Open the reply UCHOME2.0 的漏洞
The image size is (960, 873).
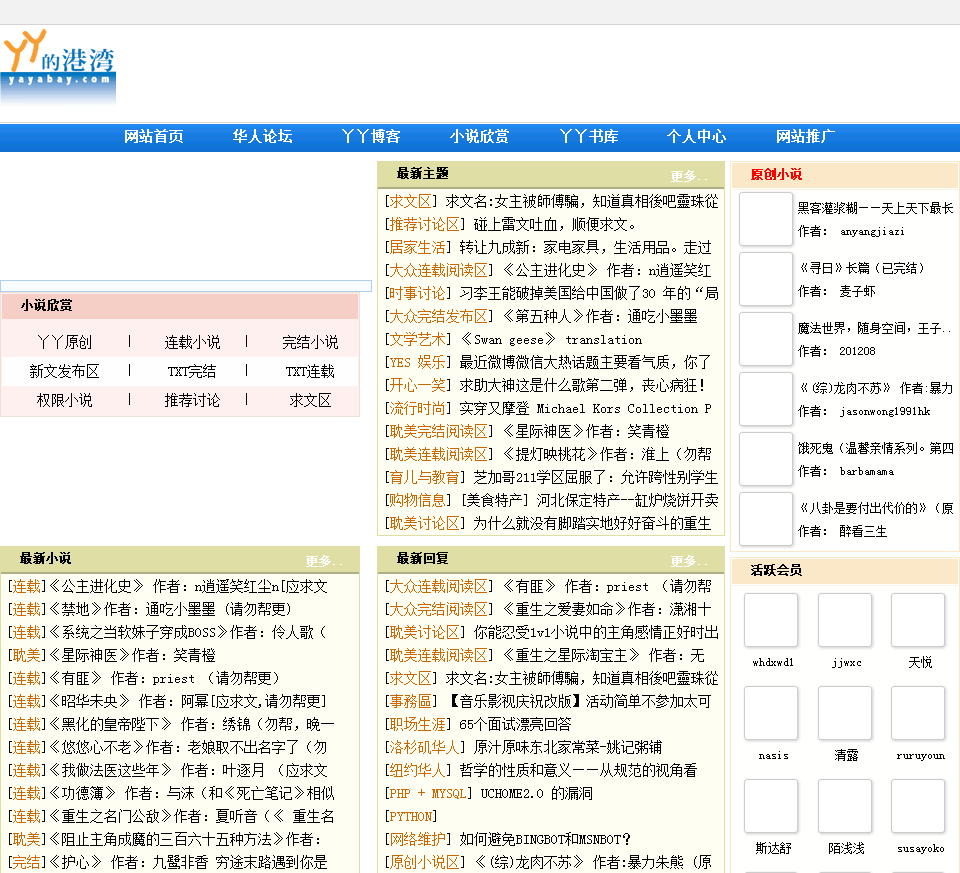pos(536,793)
